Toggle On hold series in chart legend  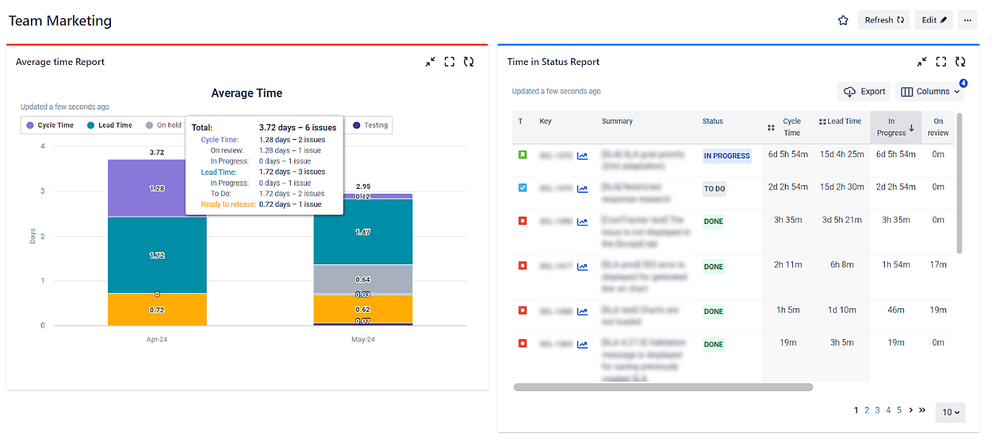pyautogui.click(x=164, y=125)
